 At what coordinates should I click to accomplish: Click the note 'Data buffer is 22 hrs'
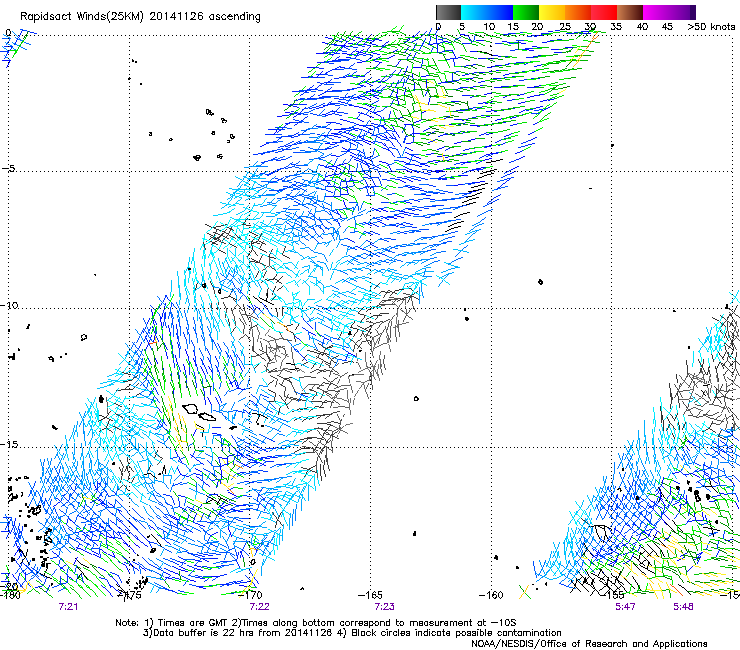pos(198,633)
